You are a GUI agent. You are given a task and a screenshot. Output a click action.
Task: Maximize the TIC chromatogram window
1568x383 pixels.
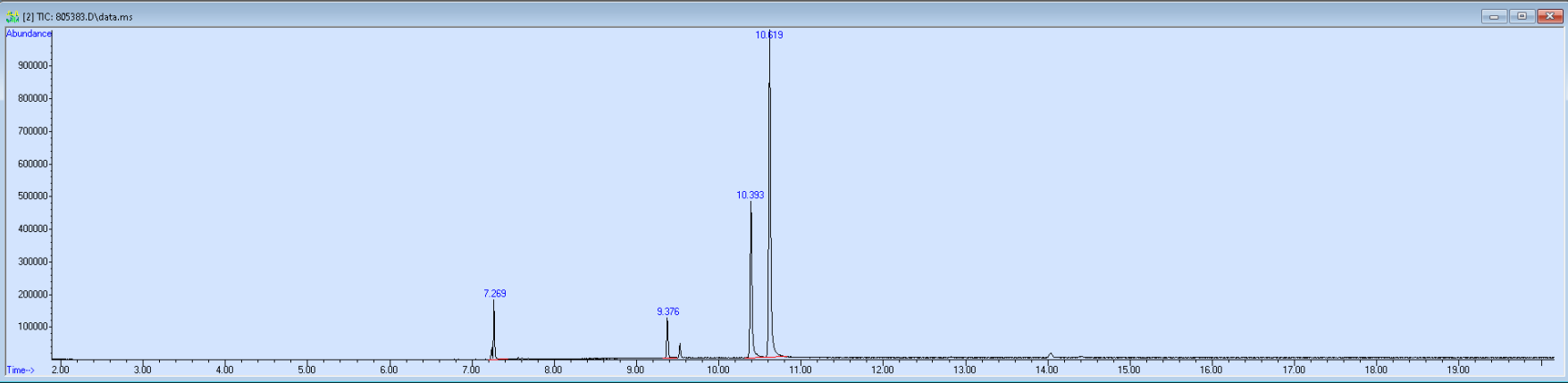[x=1522, y=16]
